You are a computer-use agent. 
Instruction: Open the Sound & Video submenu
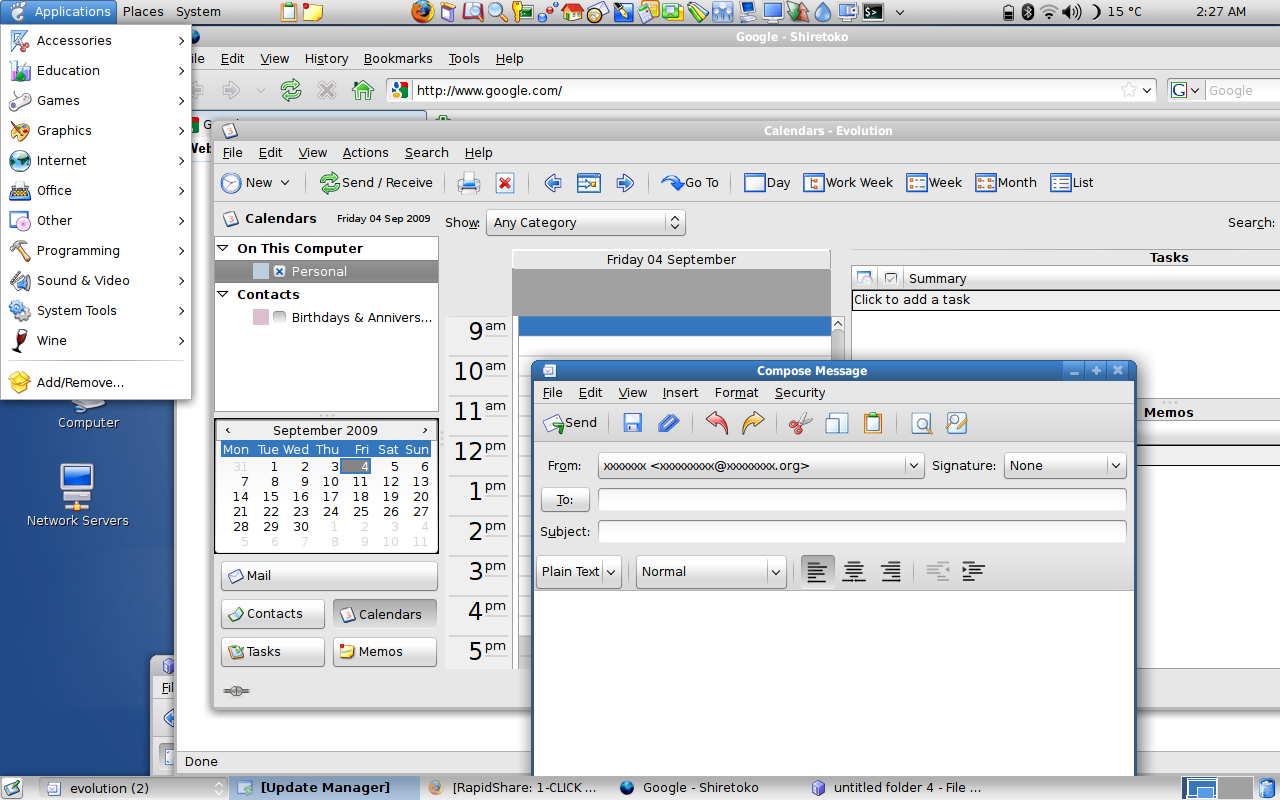[x=96, y=280]
